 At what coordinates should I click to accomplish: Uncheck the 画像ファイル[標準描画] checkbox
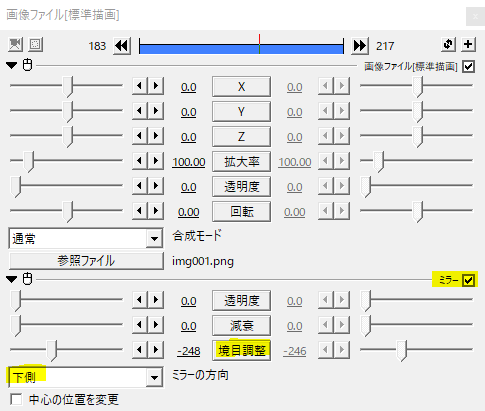coord(469,66)
